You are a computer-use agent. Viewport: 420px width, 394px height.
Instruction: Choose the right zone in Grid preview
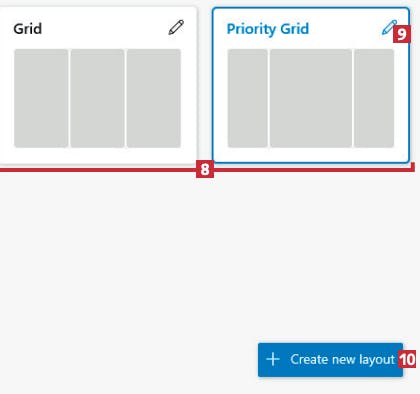[x=154, y=98]
